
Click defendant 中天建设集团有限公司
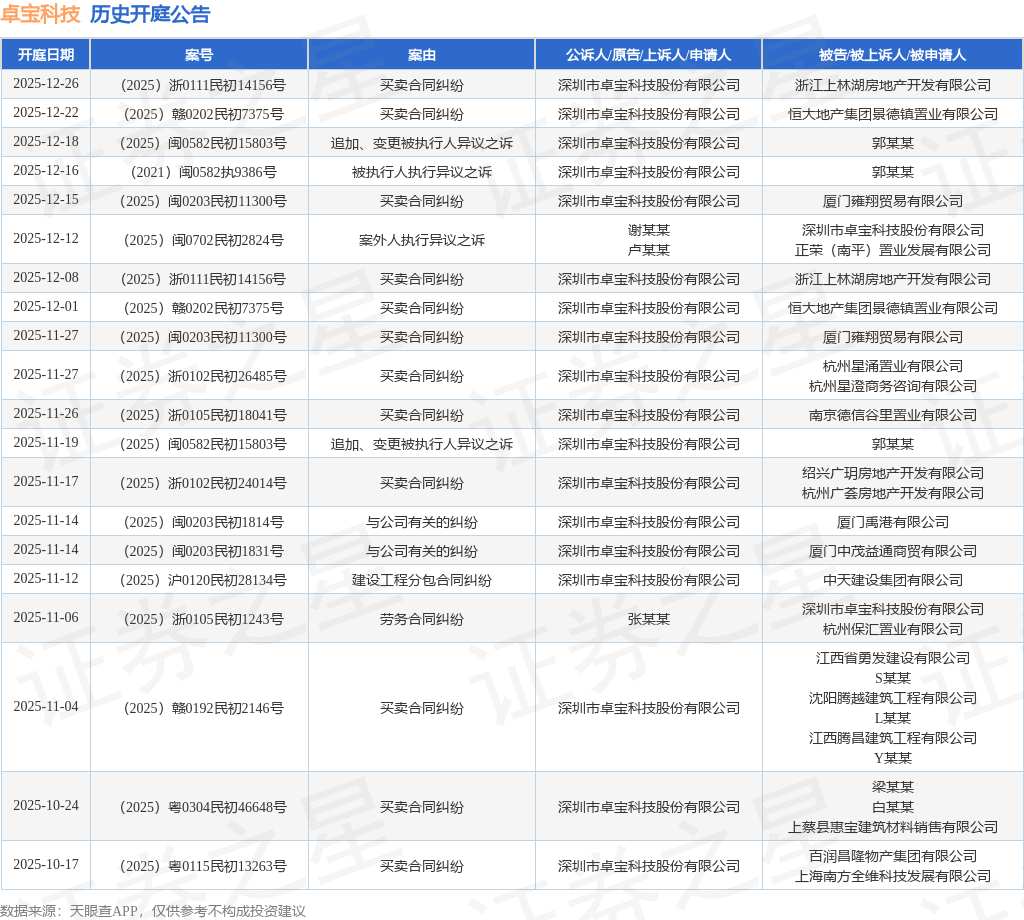pos(893,580)
